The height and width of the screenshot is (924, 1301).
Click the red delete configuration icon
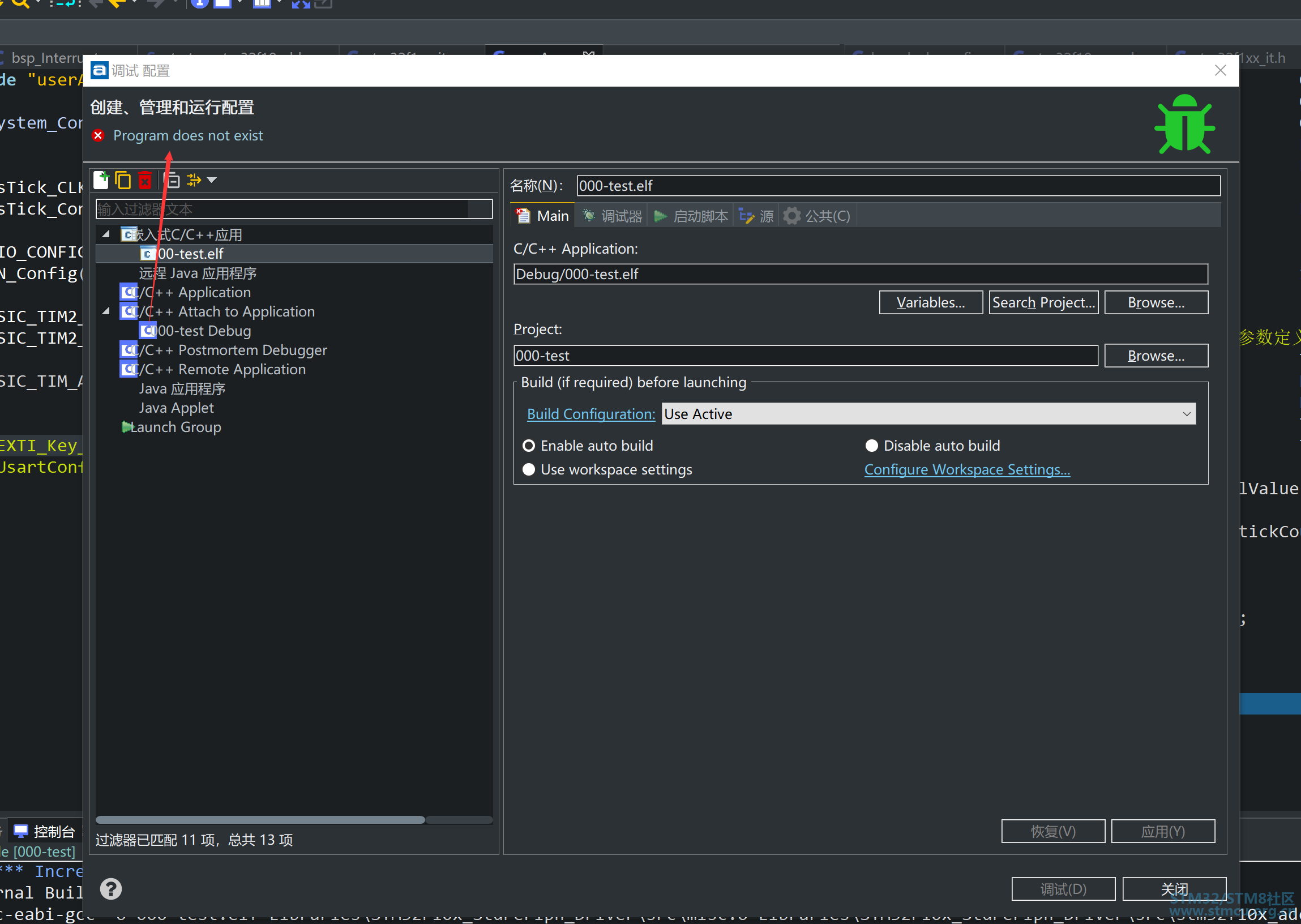tap(145, 181)
